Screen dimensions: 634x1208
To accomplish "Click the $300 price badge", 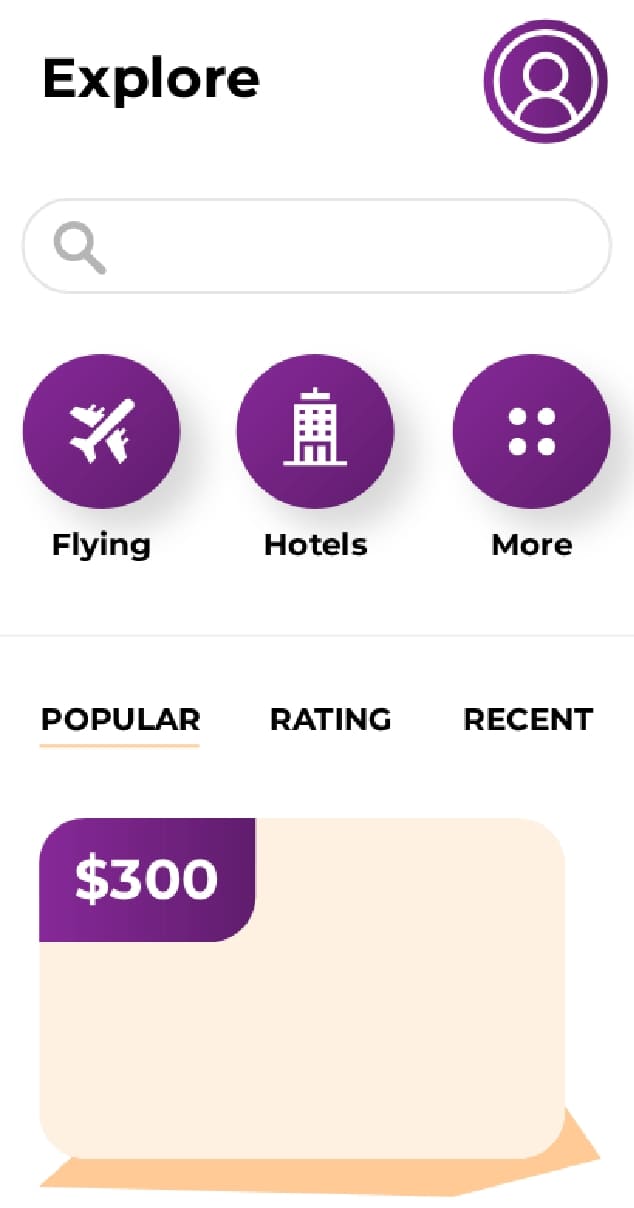I will click(x=147, y=880).
